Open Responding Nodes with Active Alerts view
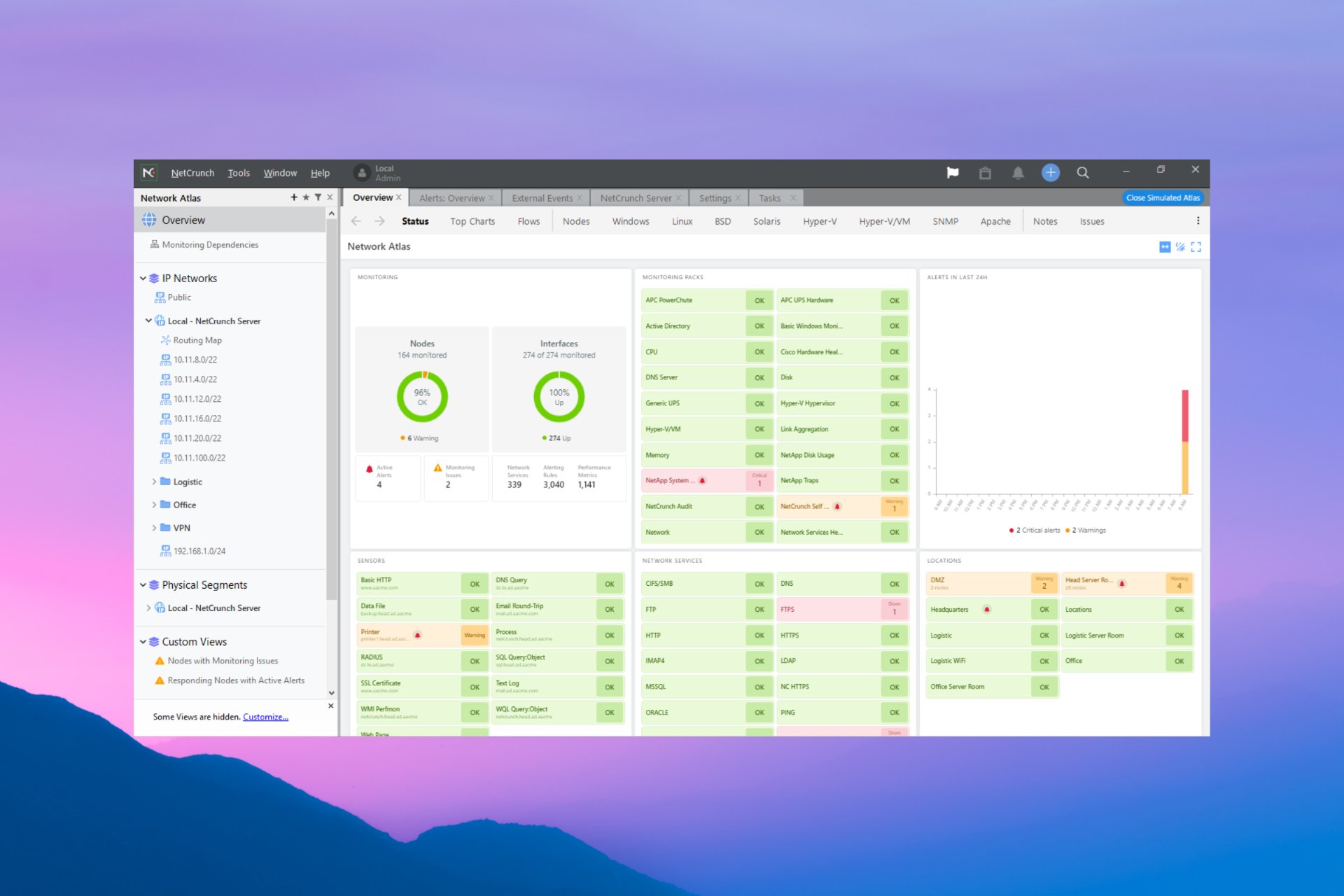Image resolution: width=1344 pixels, height=896 pixels. tap(236, 680)
